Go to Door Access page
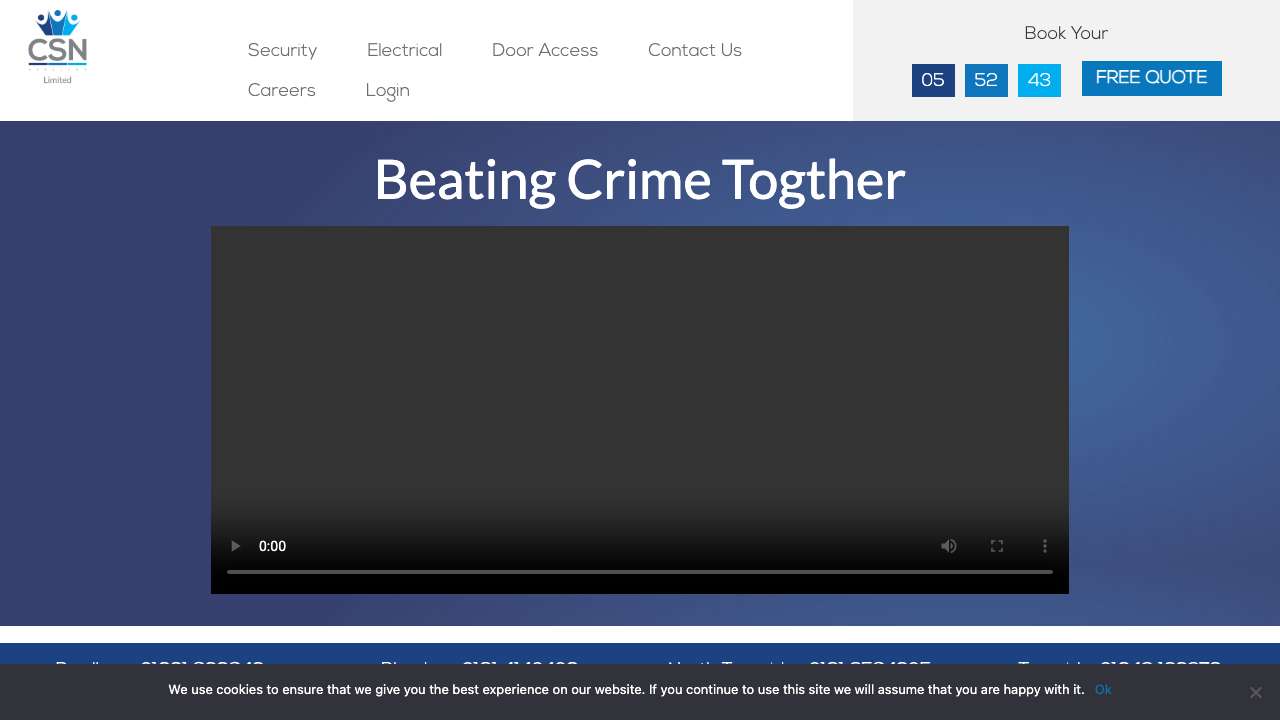1280x720 pixels. 545,51
